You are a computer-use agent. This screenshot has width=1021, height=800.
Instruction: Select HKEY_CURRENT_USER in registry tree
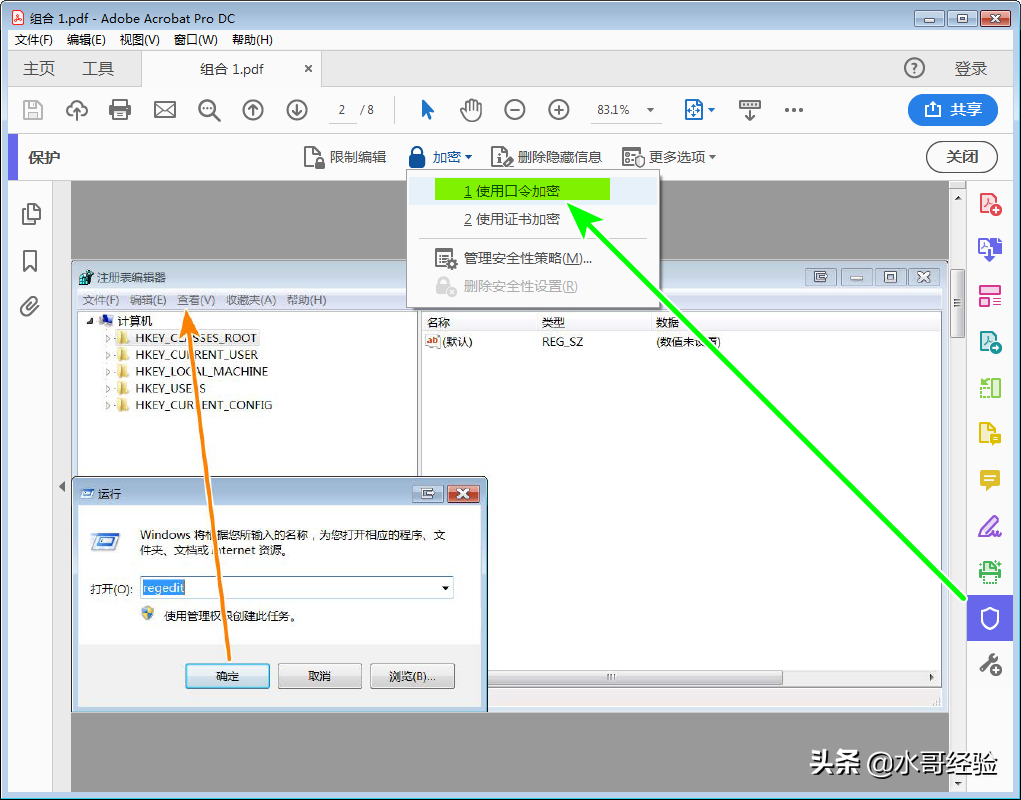click(196, 355)
